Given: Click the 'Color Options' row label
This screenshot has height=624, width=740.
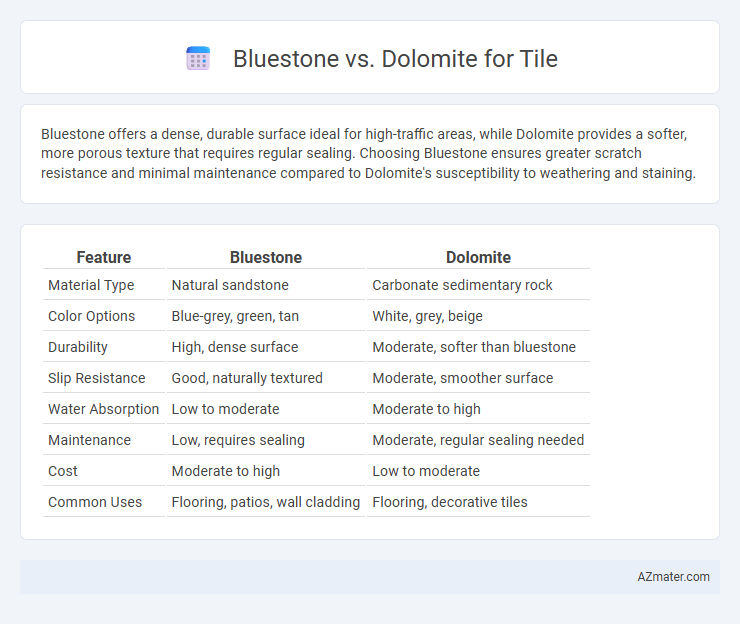Looking at the screenshot, I should pos(92,316).
